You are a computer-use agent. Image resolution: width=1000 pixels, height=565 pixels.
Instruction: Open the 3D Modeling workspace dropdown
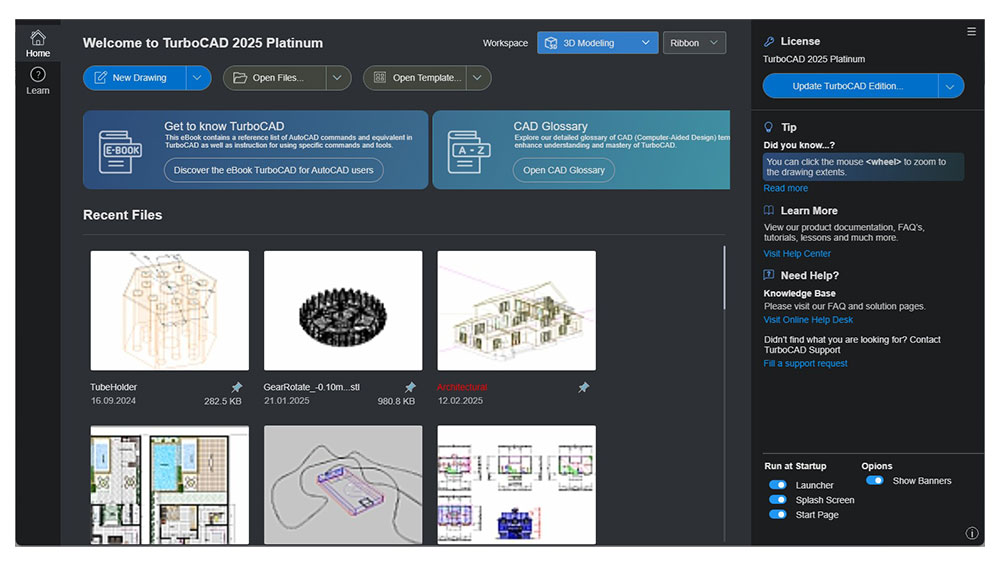tap(598, 43)
